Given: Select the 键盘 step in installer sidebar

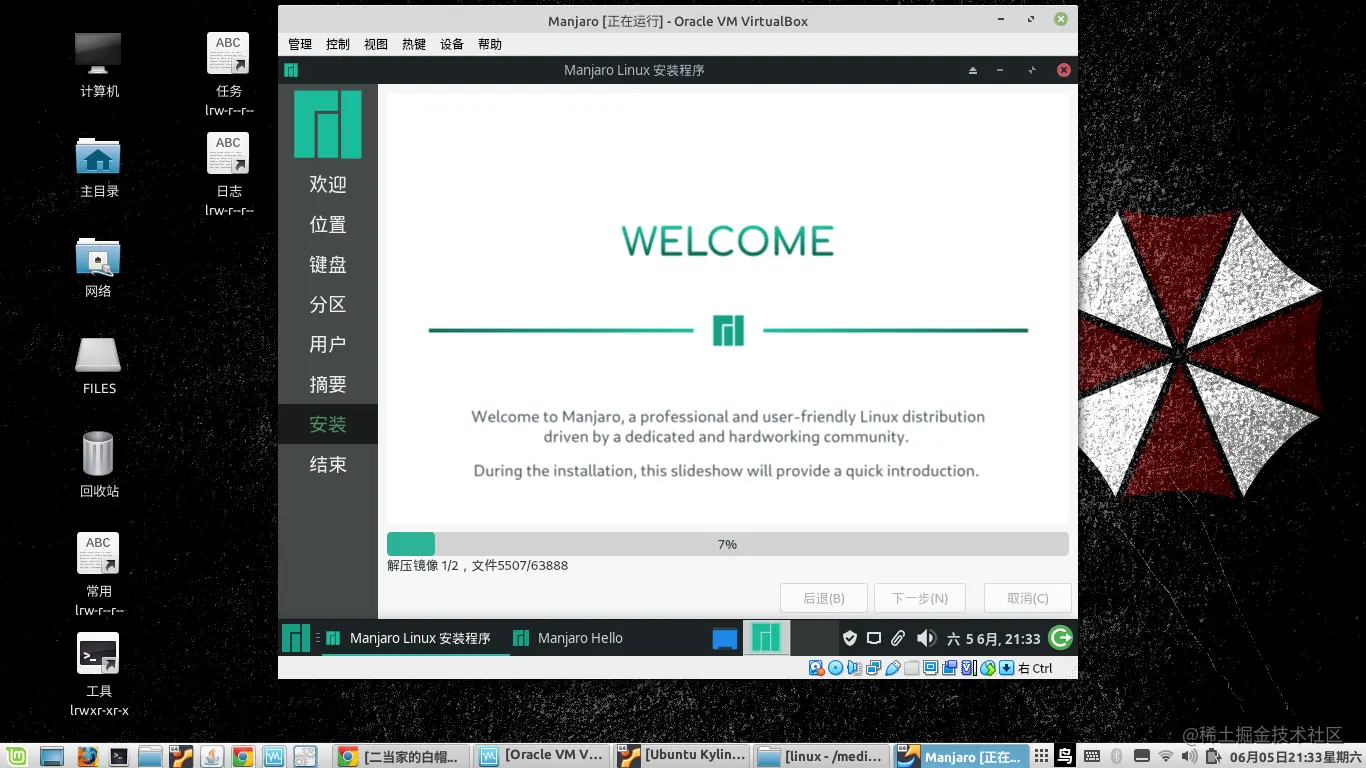Looking at the screenshot, I should [x=328, y=264].
